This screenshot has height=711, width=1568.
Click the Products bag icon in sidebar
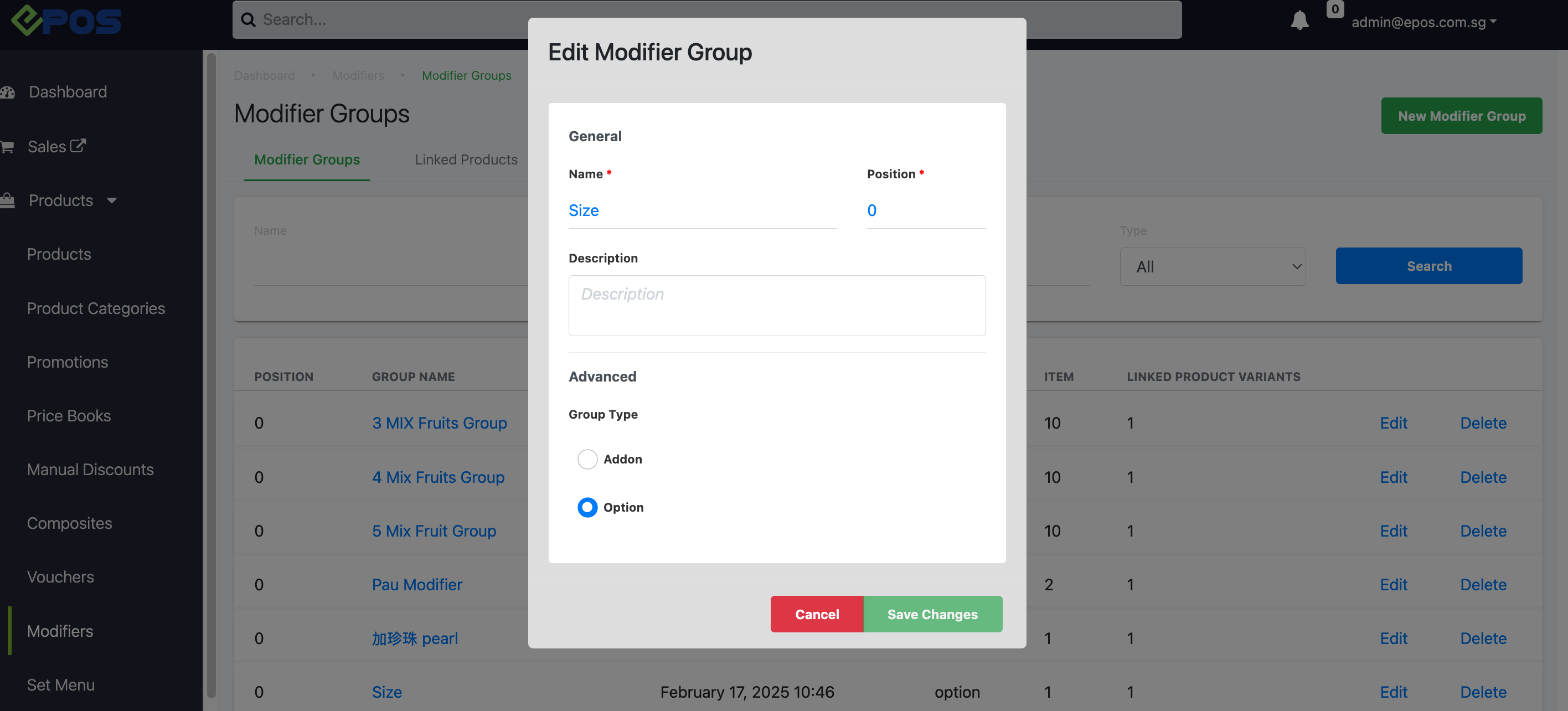pos(8,200)
